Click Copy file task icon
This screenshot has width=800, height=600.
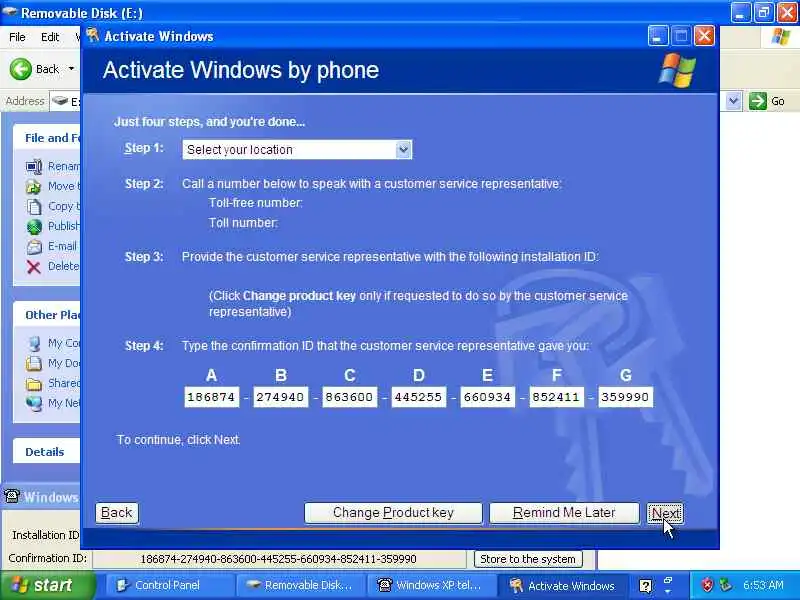34,207
